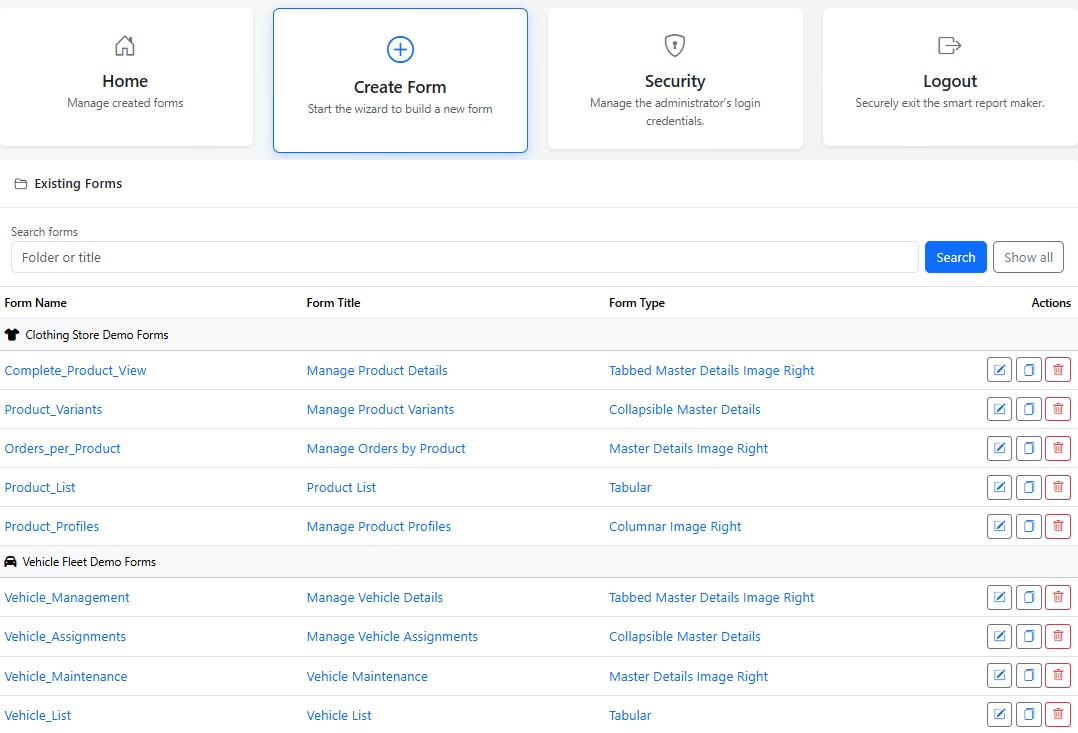
Task: Click the Manage Product Variants title
Action: (x=380, y=410)
